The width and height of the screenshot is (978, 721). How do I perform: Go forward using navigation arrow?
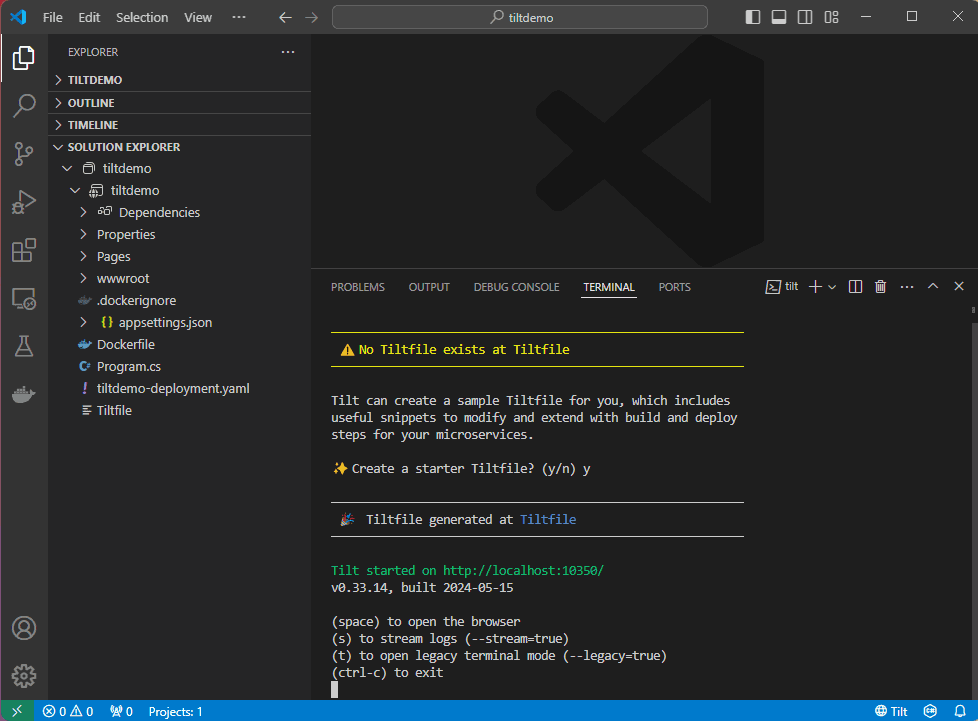click(x=311, y=17)
